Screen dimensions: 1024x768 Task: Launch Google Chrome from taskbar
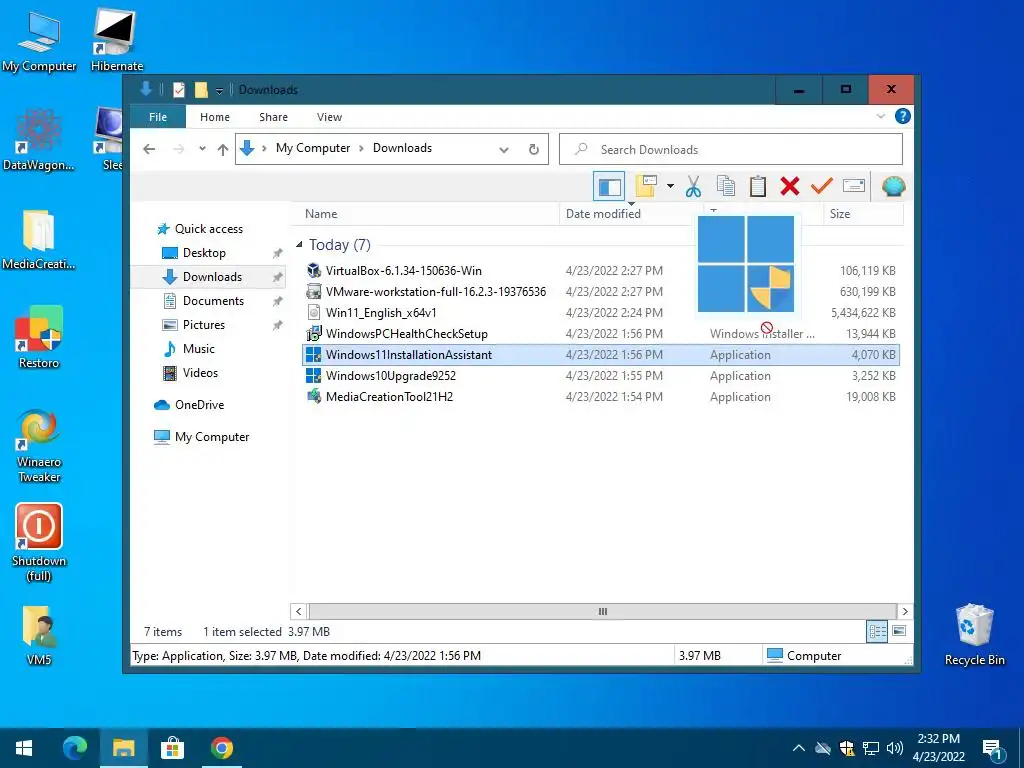coord(222,748)
